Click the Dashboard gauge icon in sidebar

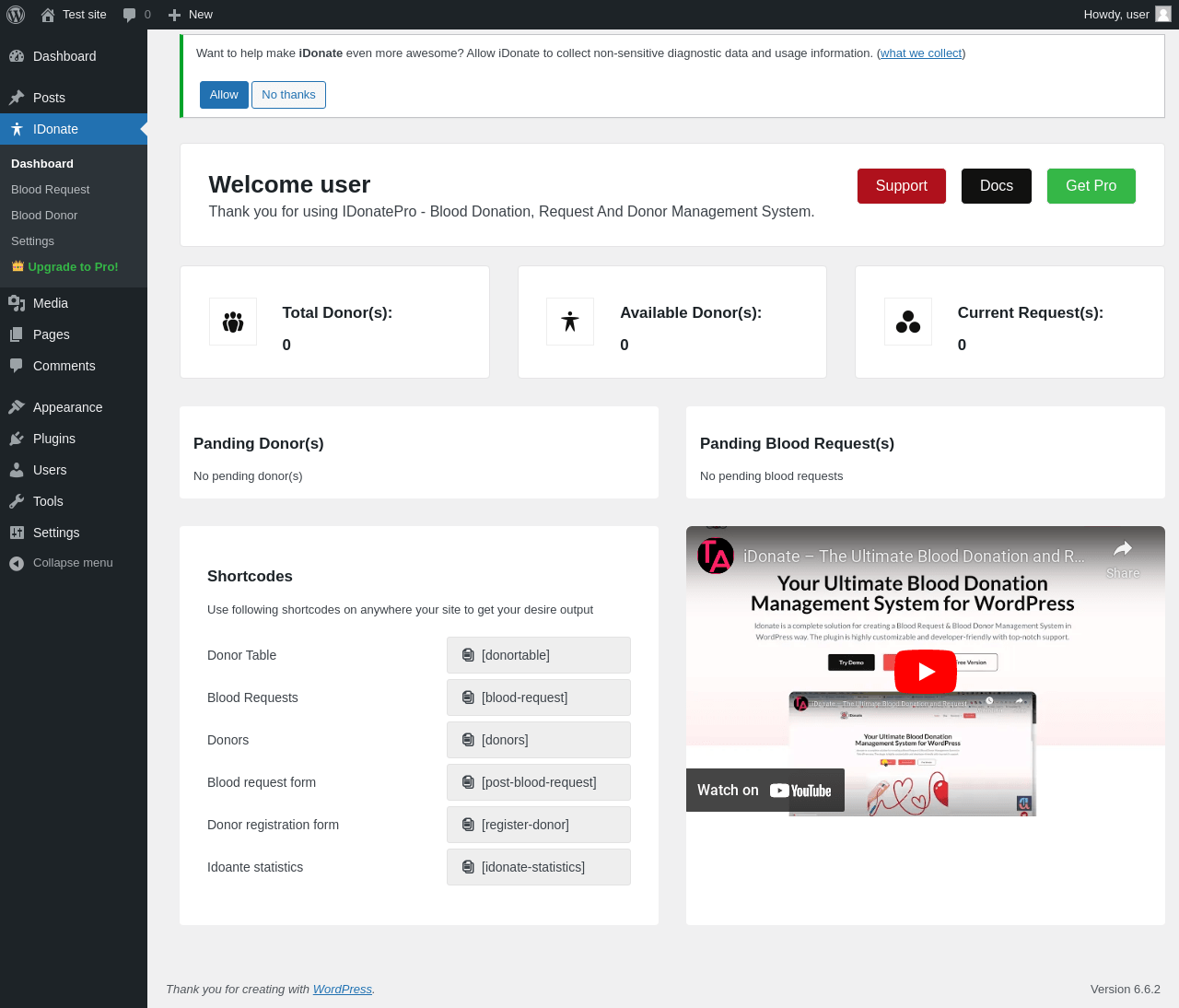pos(17,56)
